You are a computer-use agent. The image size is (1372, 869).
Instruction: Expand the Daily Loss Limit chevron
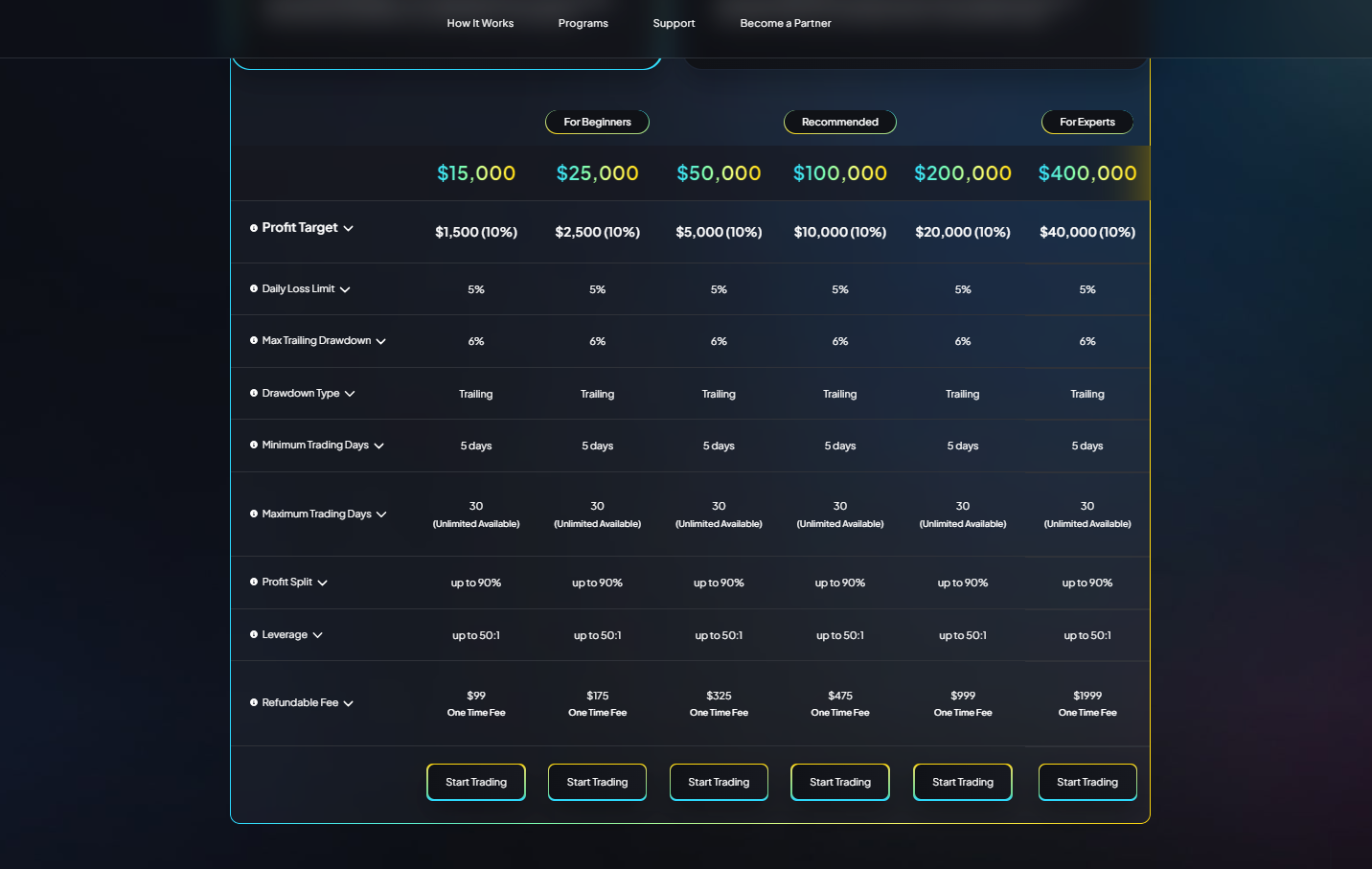(345, 289)
